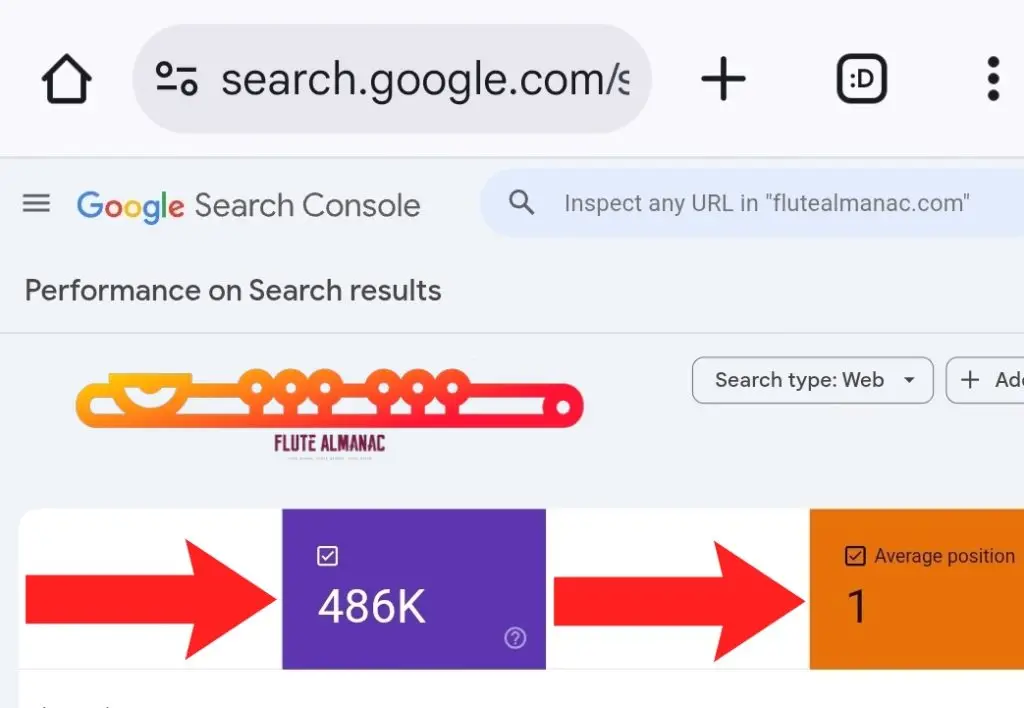Open Search Console hamburger navigation menu
This screenshot has height=708, width=1024.
[x=37, y=205]
